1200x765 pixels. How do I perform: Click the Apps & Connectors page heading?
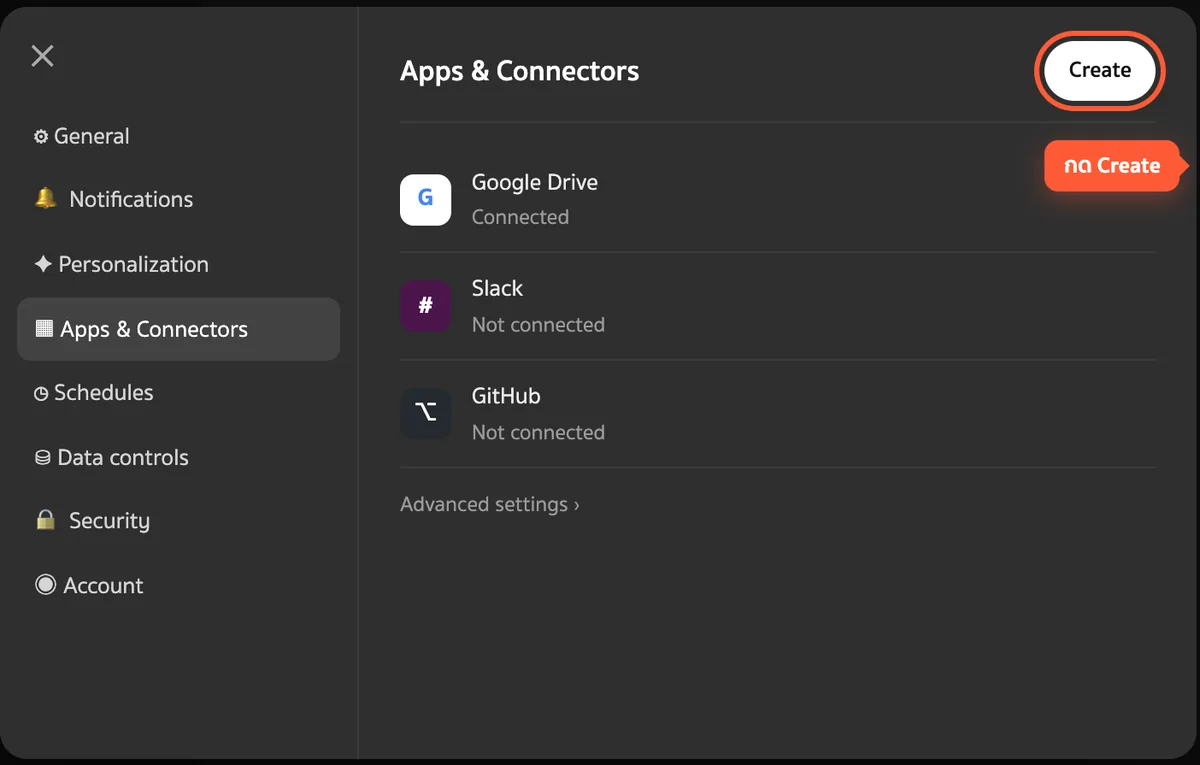click(x=519, y=71)
